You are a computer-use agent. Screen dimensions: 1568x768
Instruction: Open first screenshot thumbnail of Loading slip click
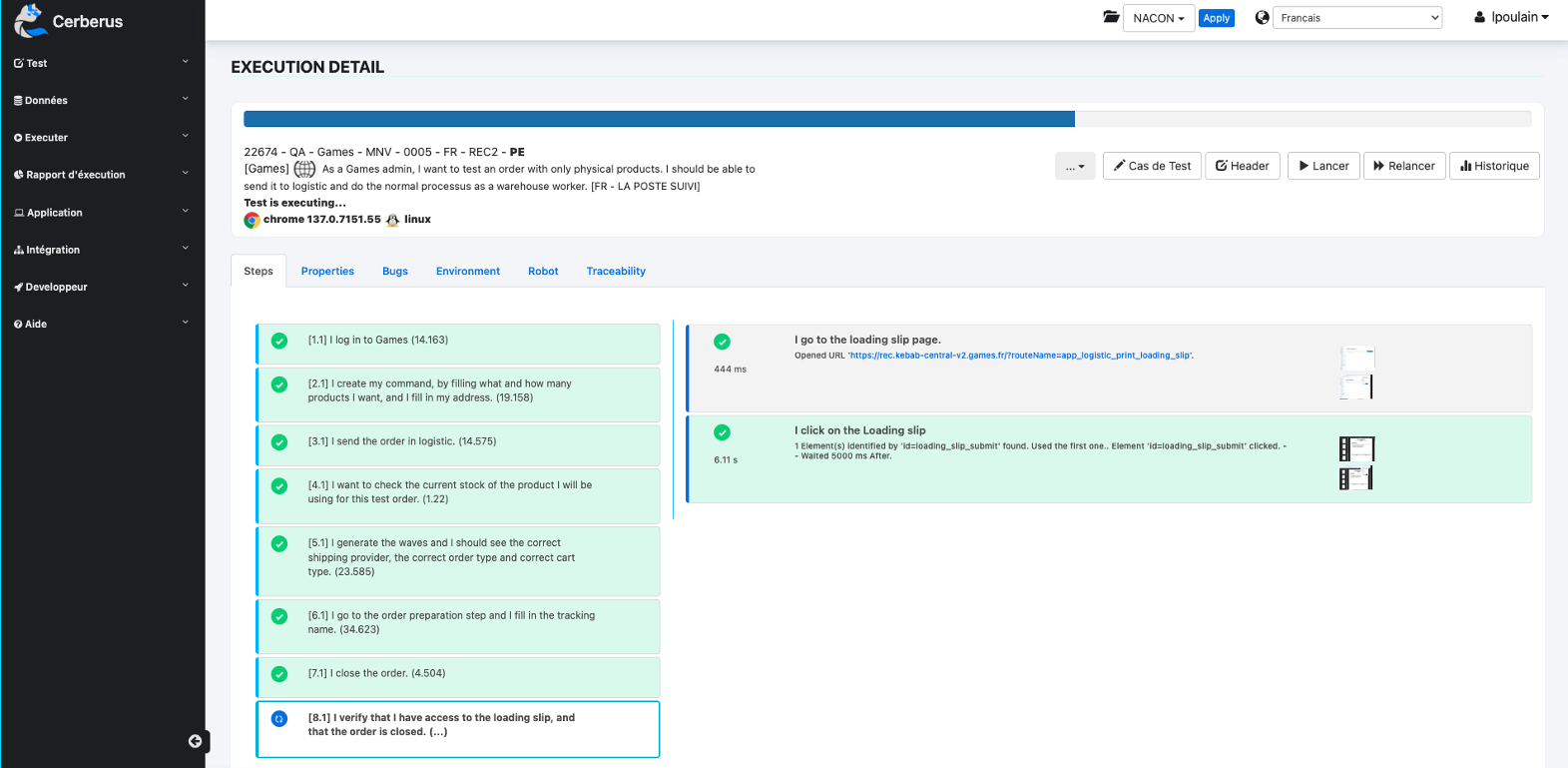[1356, 448]
